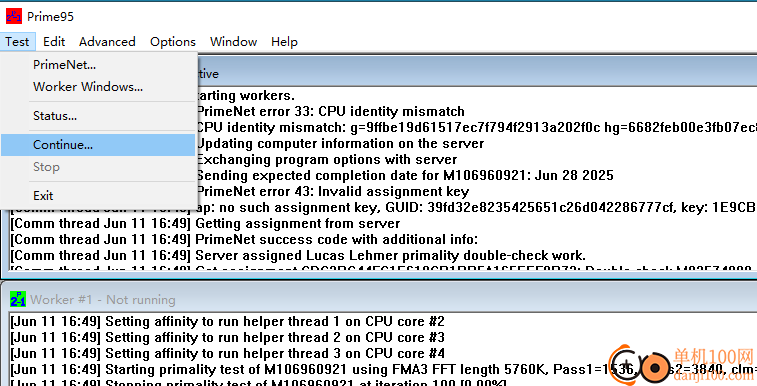The height and width of the screenshot is (386, 757).
Task: Open the Status... menu entry
Action: pyautogui.click(x=98, y=116)
